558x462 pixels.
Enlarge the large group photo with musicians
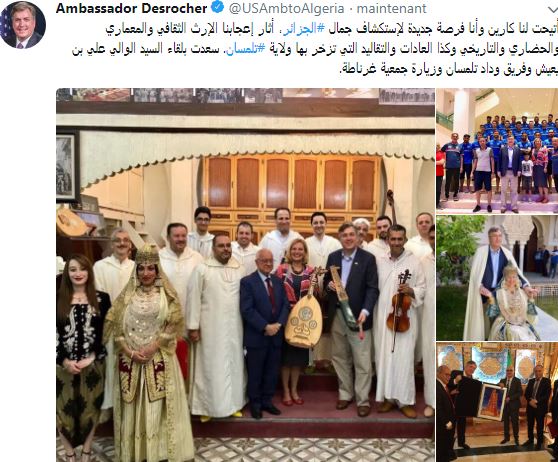[x=245, y=275]
